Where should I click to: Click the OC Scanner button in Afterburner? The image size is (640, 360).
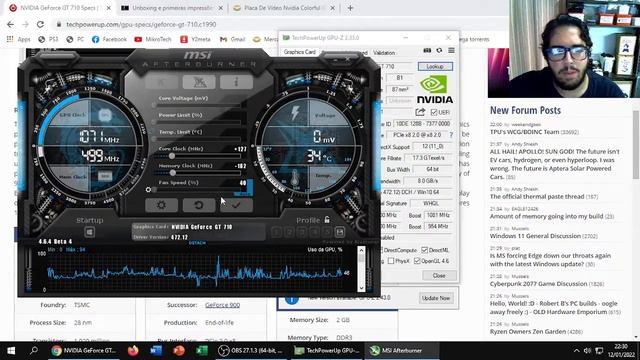click(x=199, y=82)
